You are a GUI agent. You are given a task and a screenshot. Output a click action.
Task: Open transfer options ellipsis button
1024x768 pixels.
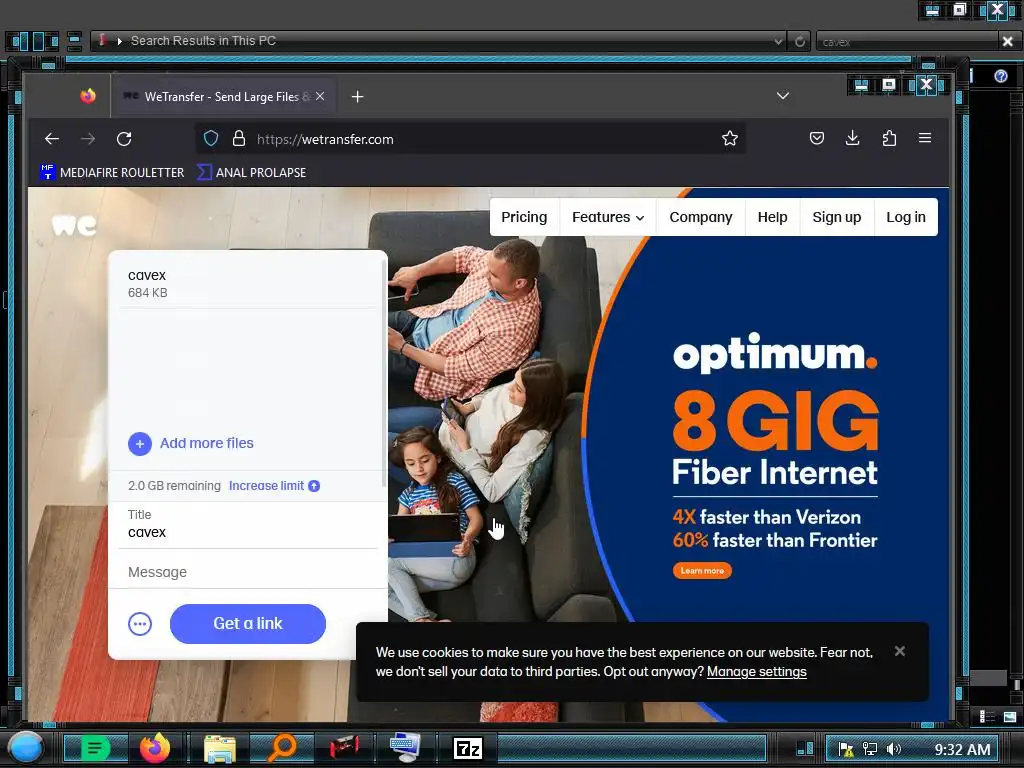[x=140, y=624]
